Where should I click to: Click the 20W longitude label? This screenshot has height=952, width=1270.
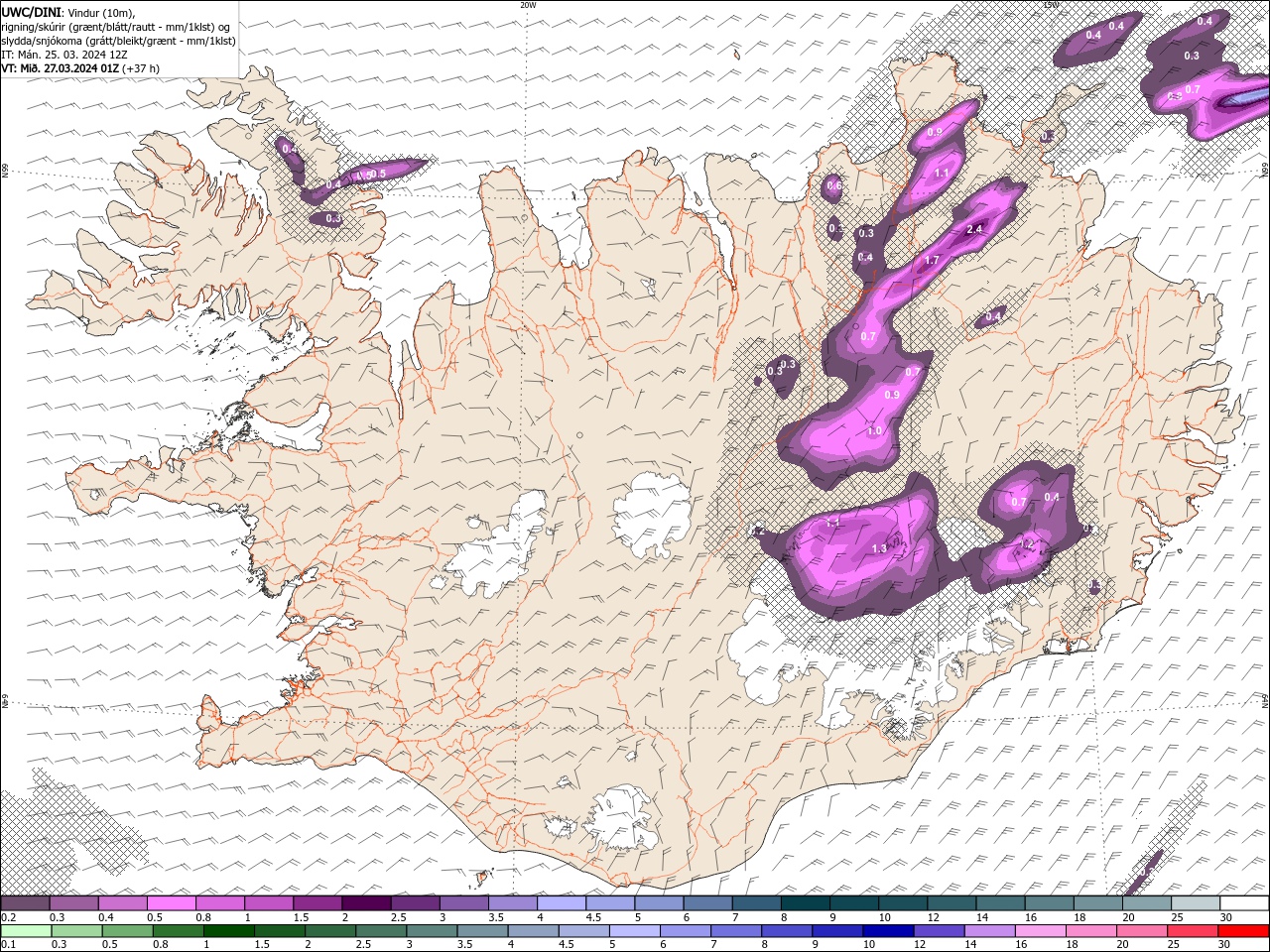pyautogui.click(x=528, y=5)
